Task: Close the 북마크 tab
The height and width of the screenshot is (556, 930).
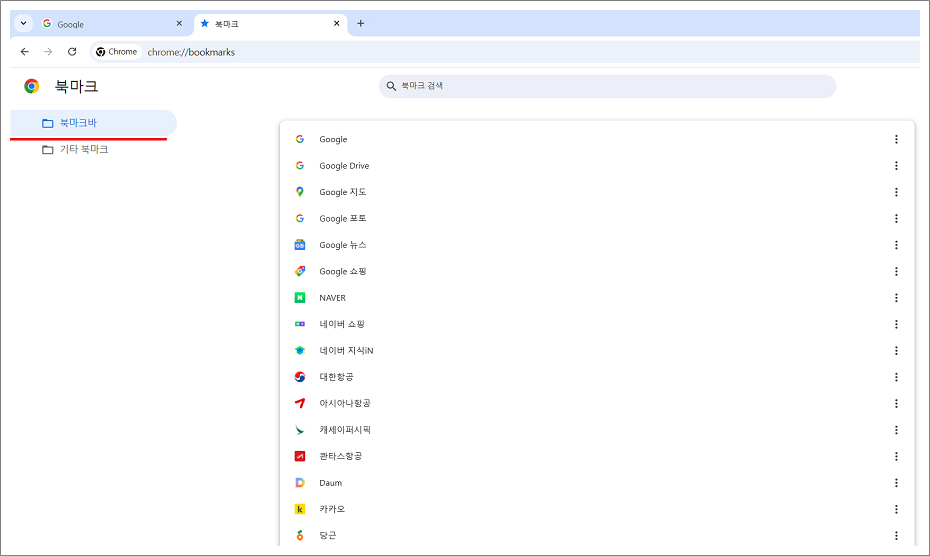Action: (x=336, y=24)
